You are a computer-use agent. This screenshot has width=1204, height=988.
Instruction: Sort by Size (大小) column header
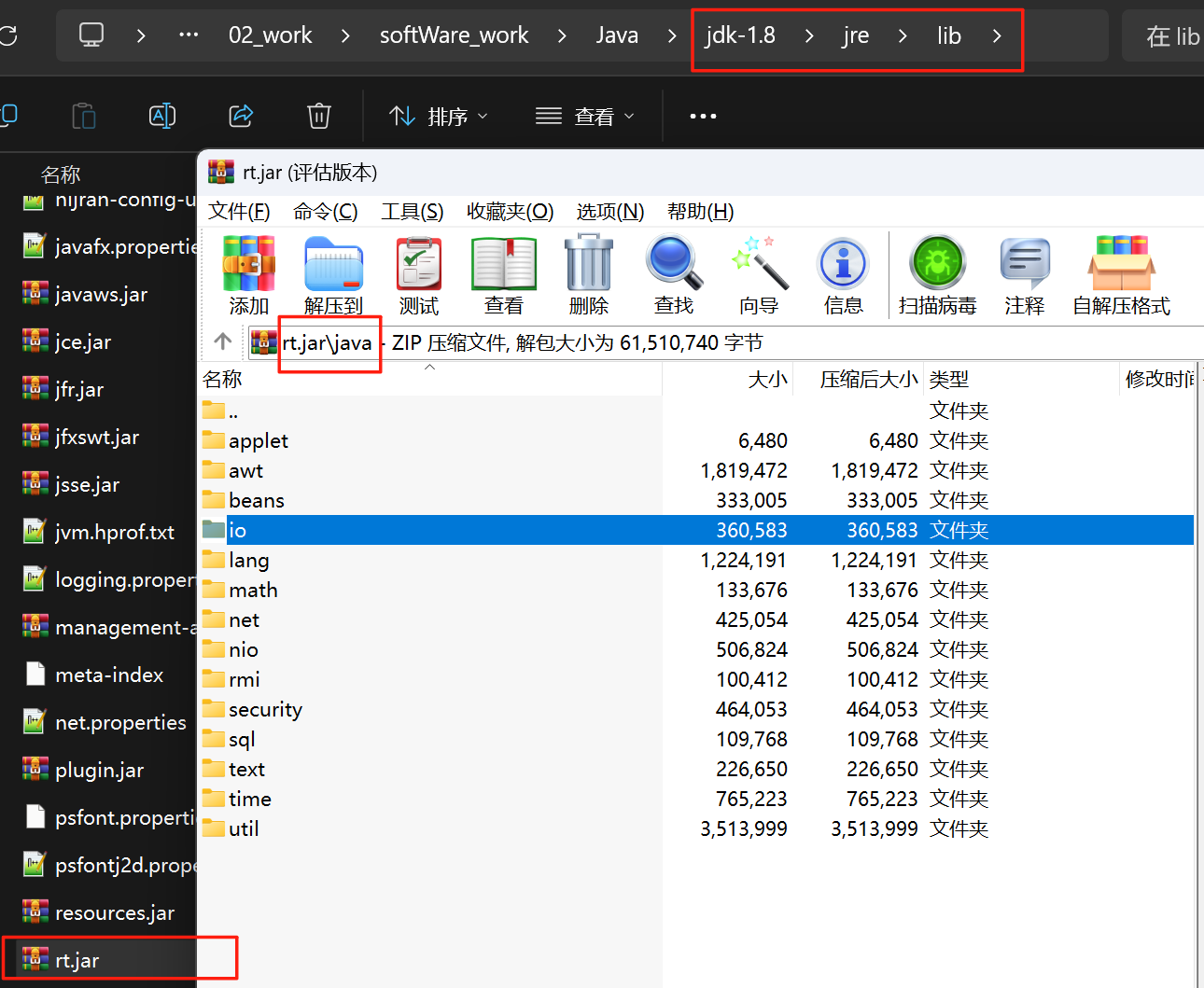point(728,379)
